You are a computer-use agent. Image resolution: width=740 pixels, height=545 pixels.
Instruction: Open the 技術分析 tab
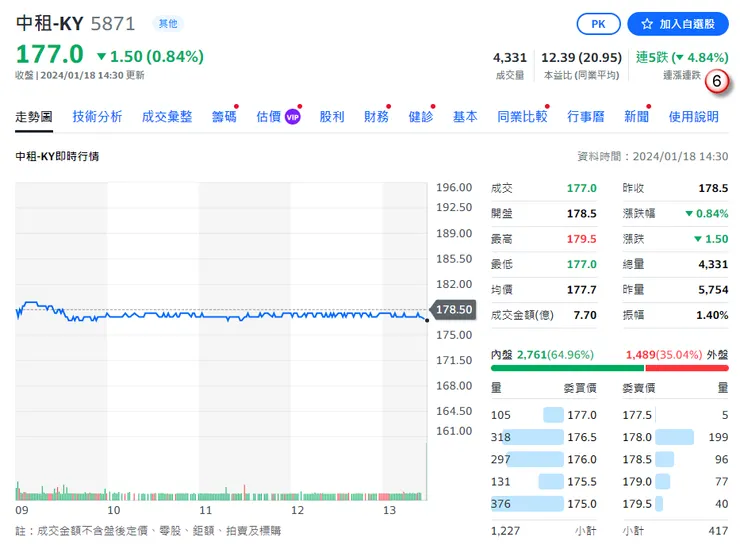(x=97, y=117)
